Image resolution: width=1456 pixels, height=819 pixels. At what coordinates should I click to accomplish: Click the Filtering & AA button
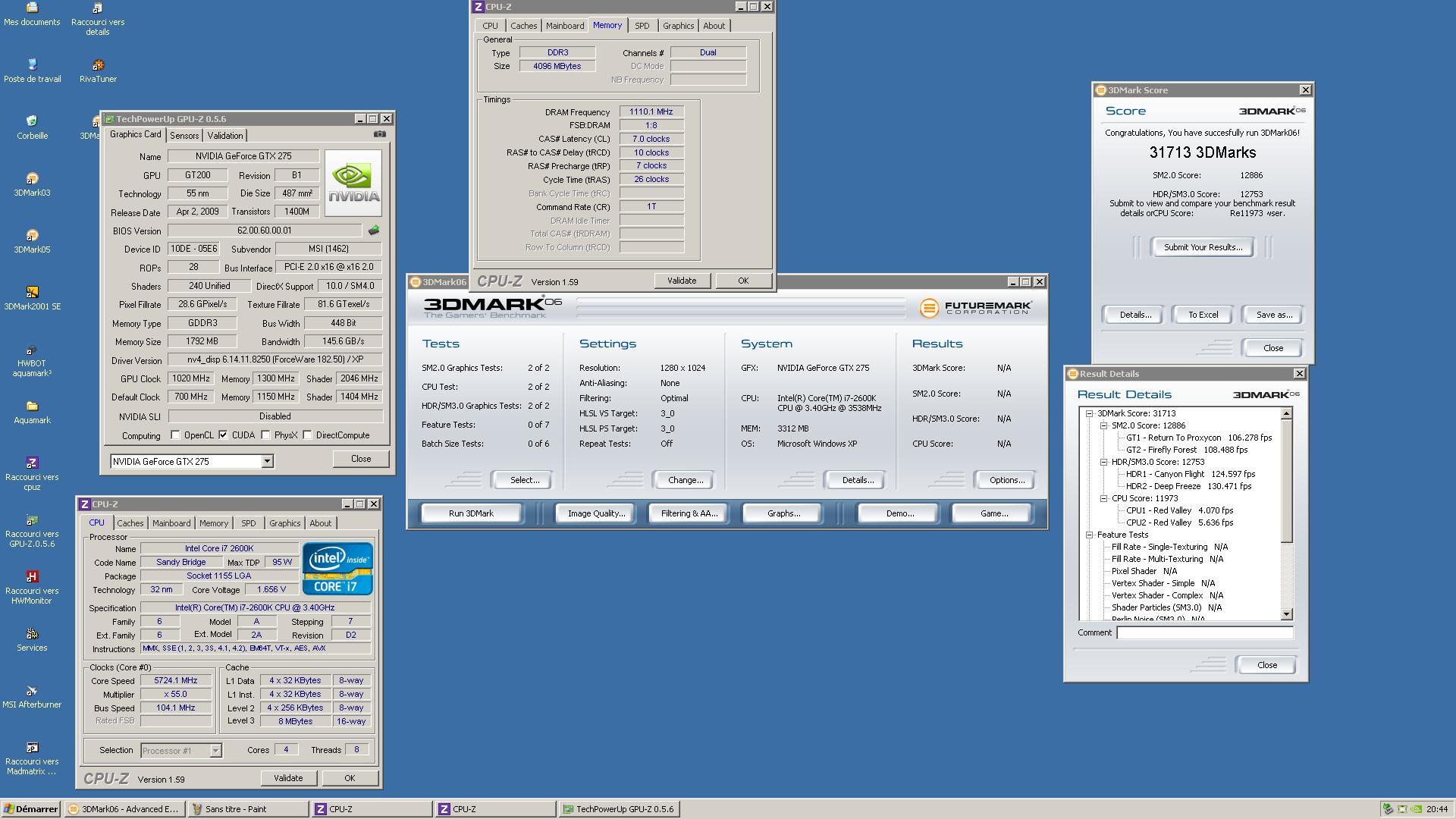click(689, 513)
